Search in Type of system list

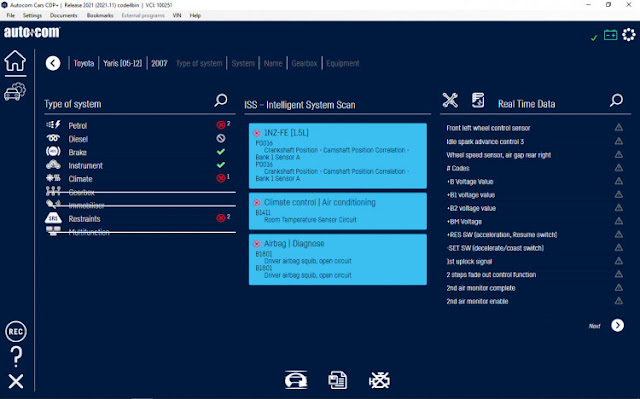(x=221, y=100)
